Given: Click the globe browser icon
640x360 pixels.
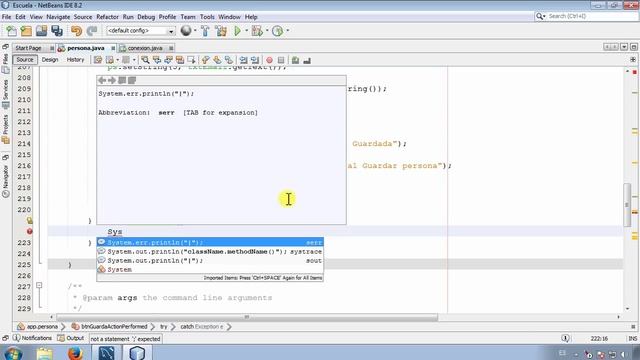Looking at the screenshot, I should click(186, 31).
